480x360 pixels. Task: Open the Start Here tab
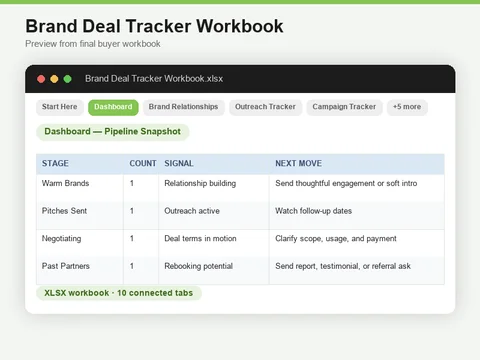click(x=60, y=107)
